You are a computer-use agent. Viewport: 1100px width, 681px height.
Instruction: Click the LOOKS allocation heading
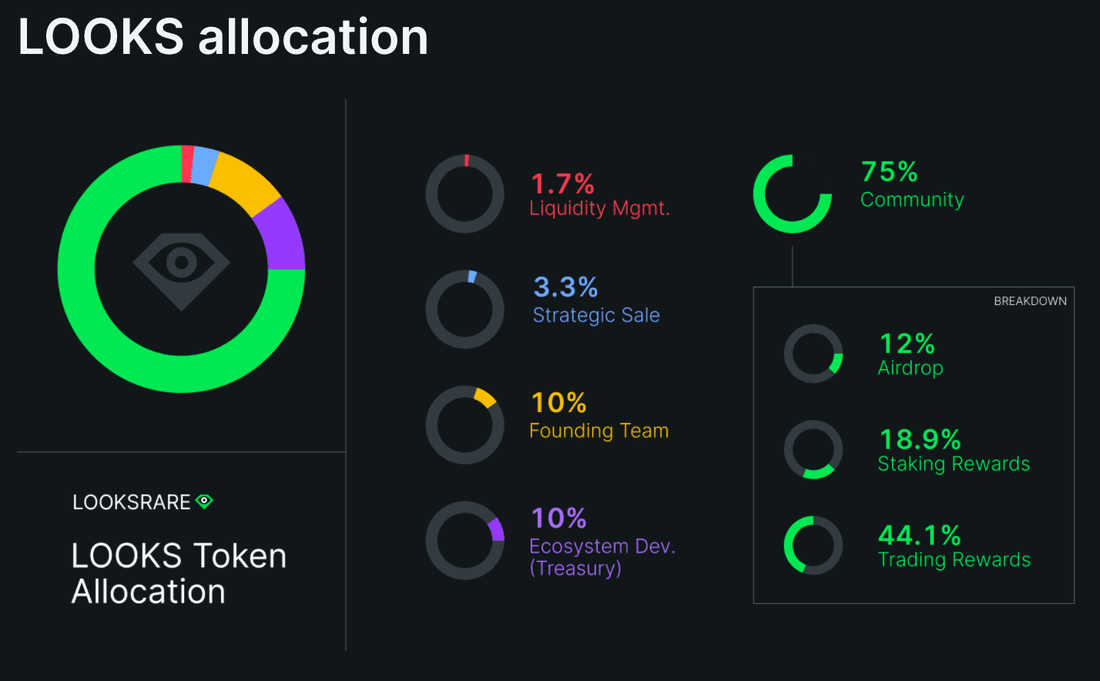pyautogui.click(x=223, y=37)
